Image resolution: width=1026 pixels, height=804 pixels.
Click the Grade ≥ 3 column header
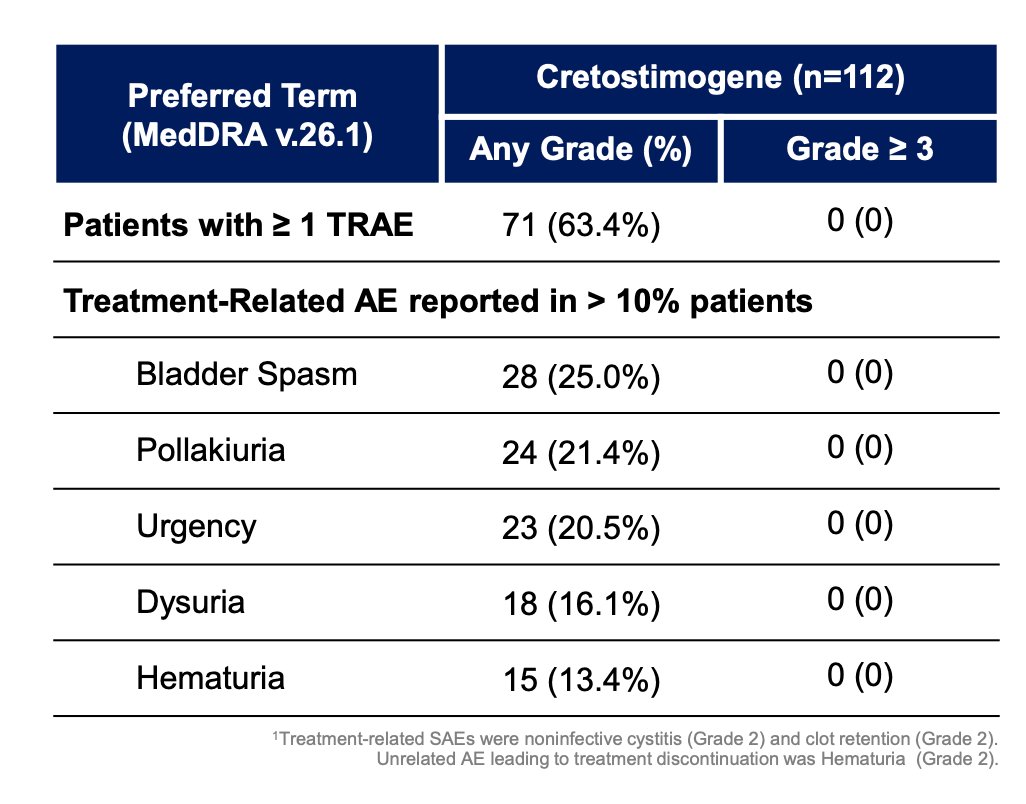coord(860,150)
